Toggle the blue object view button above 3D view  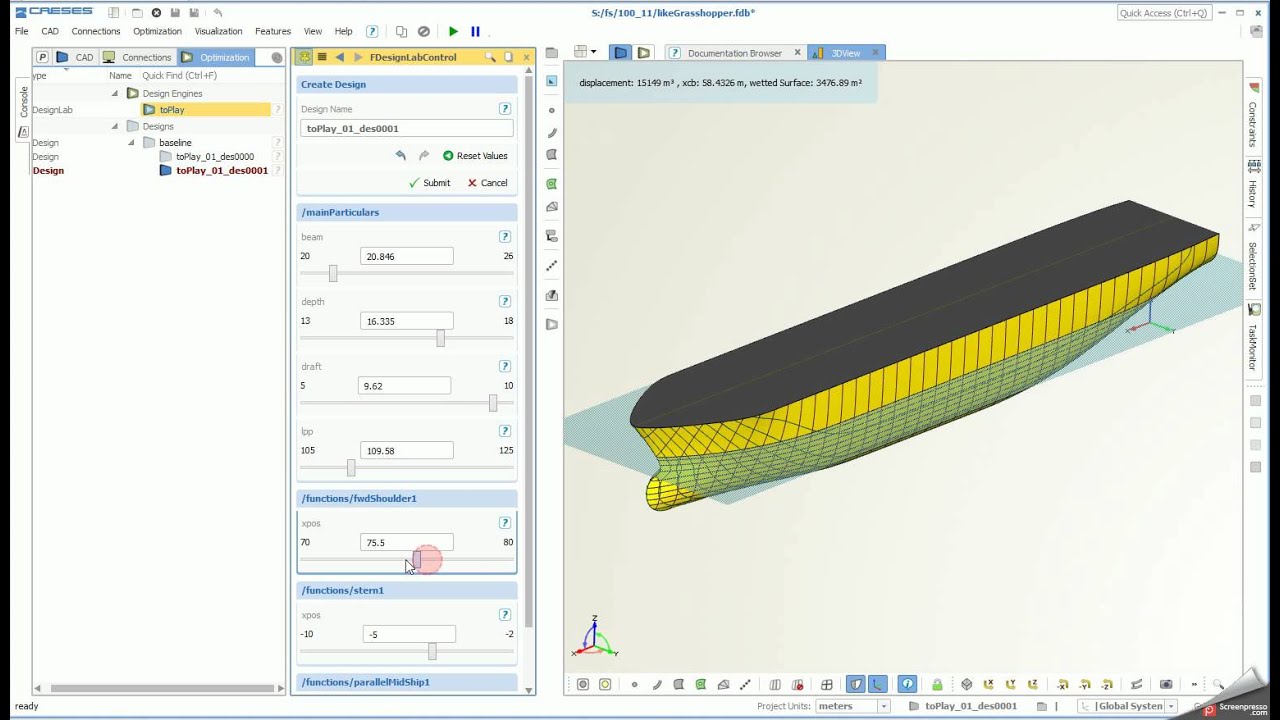(x=621, y=53)
